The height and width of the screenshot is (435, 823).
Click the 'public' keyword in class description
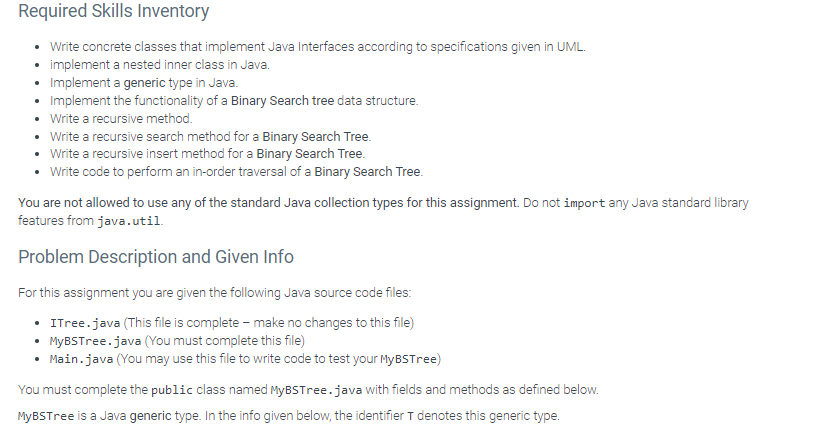pos(172,390)
